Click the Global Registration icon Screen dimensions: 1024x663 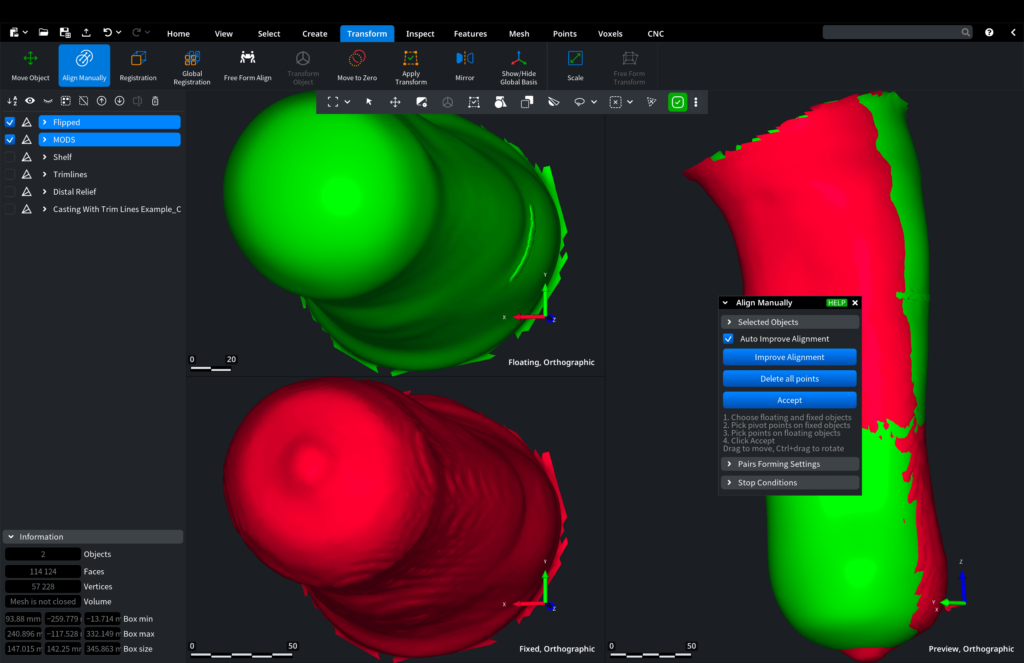pyautogui.click(x=191, y=65)
